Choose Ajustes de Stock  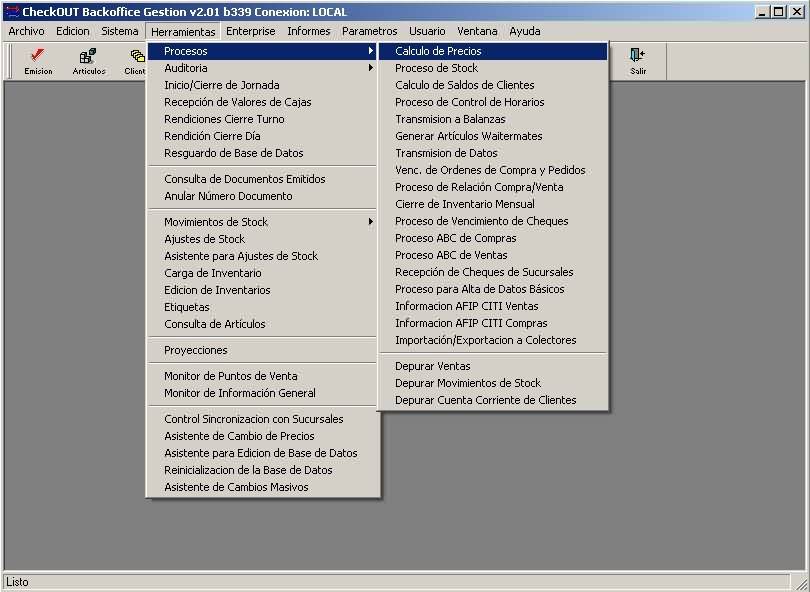[262, 239]
